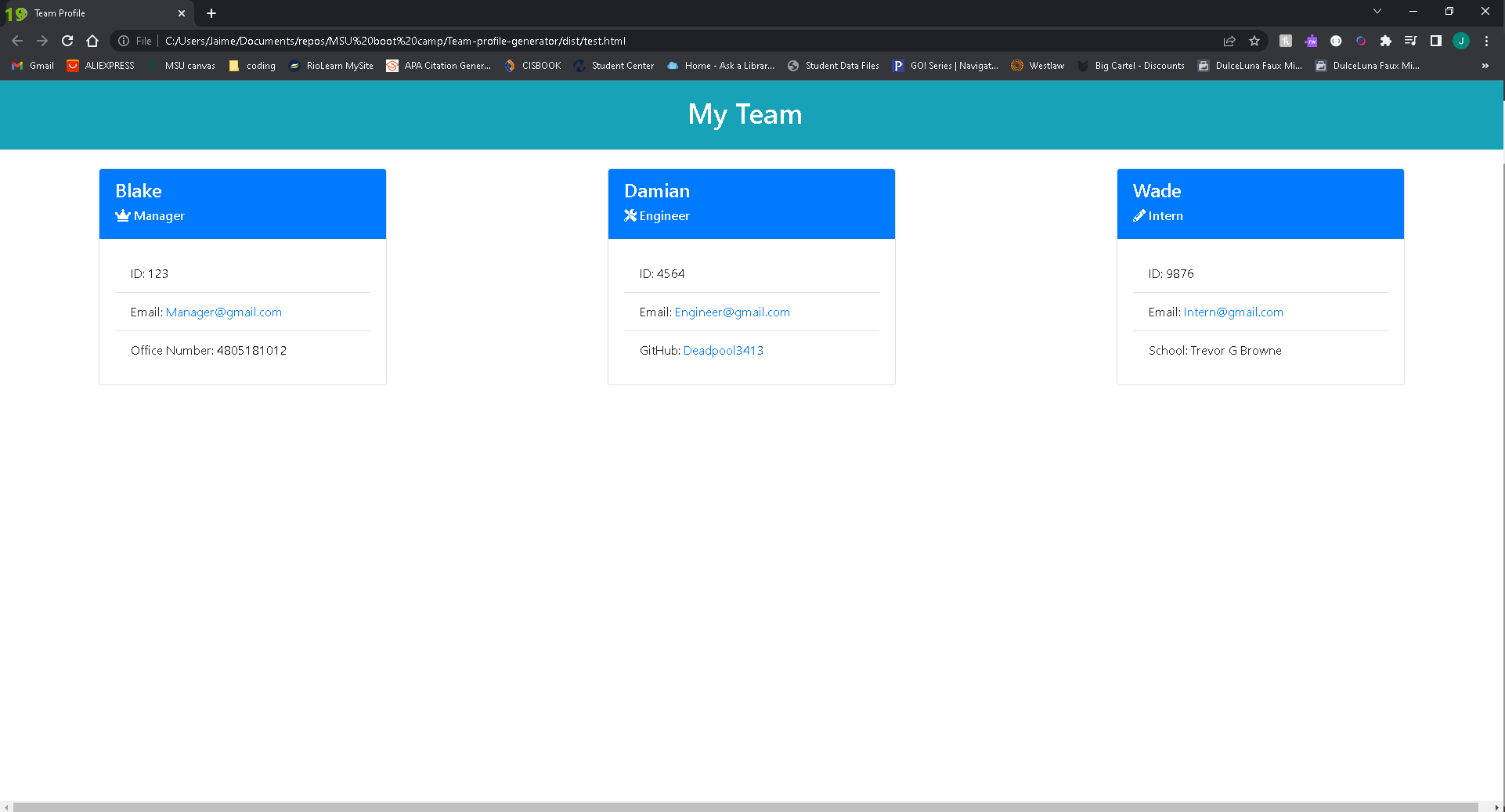
Task: Click the home icon
Action: pos(92,41)
